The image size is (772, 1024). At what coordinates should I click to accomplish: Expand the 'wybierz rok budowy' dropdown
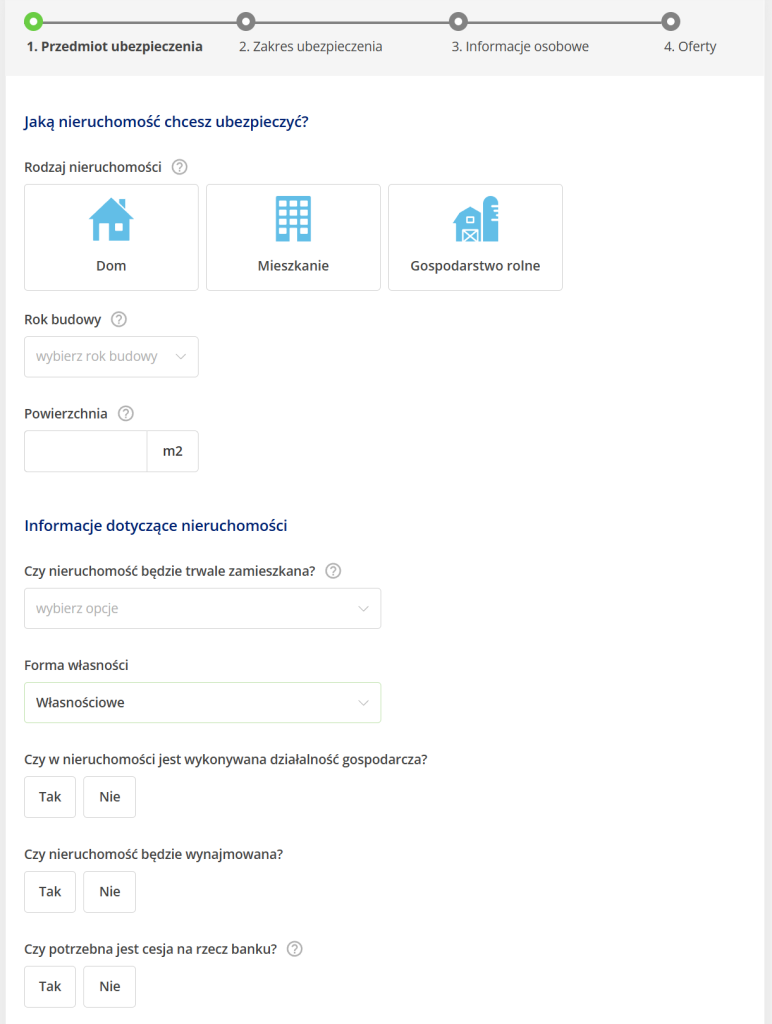(x=111, y=357)
